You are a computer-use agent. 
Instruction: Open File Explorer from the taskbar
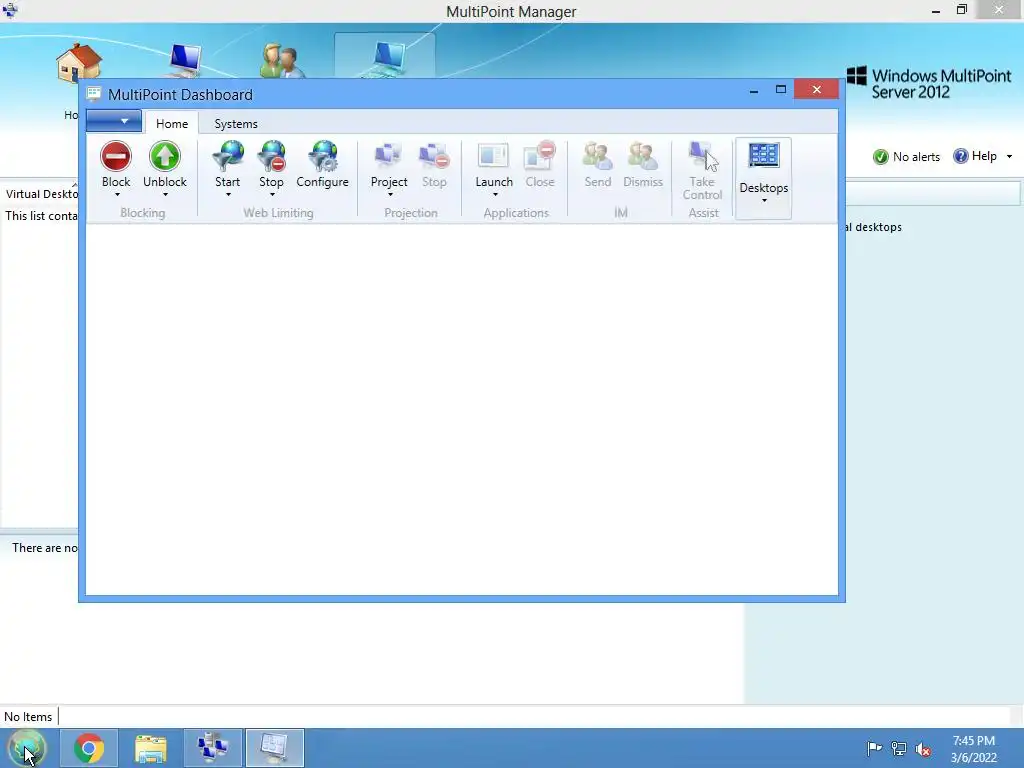151,748
